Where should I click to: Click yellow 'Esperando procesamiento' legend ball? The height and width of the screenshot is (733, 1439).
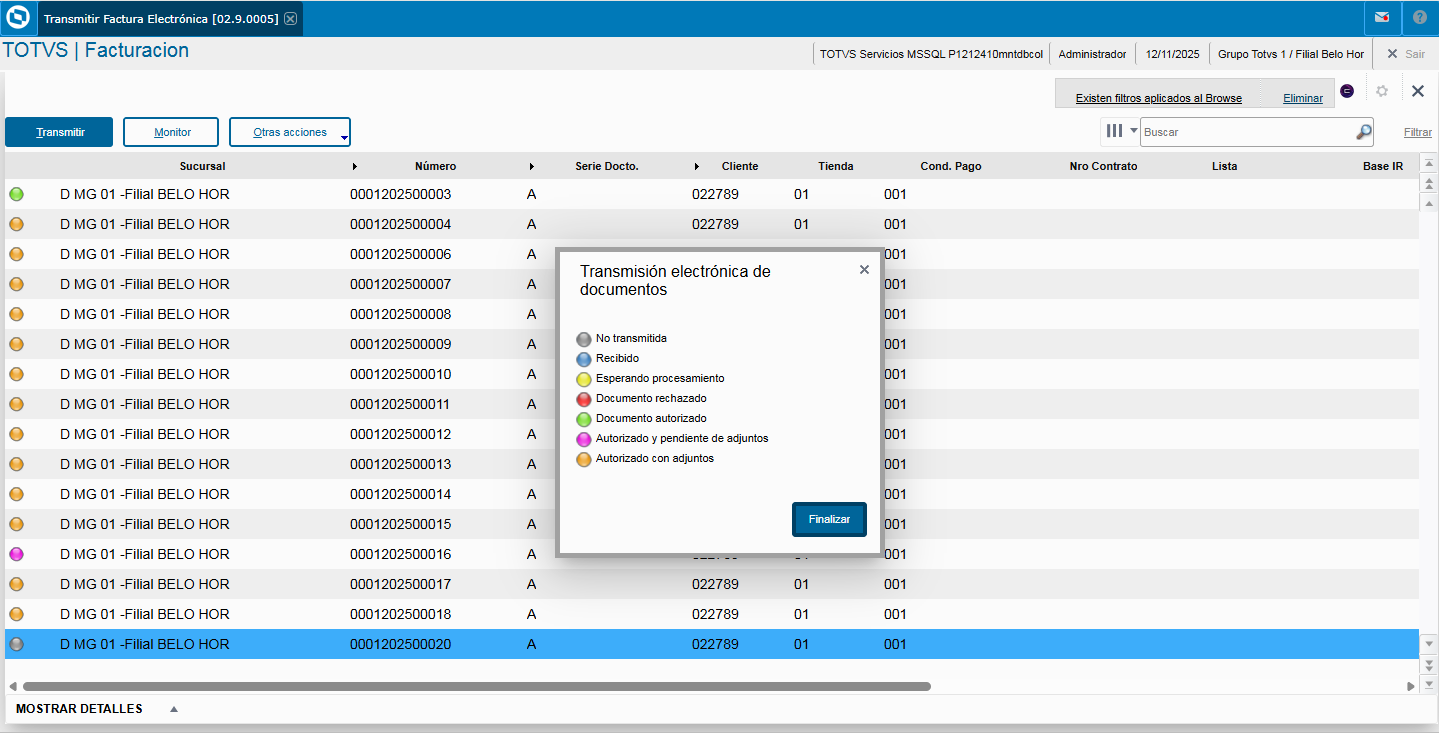(x=584, y=379)
